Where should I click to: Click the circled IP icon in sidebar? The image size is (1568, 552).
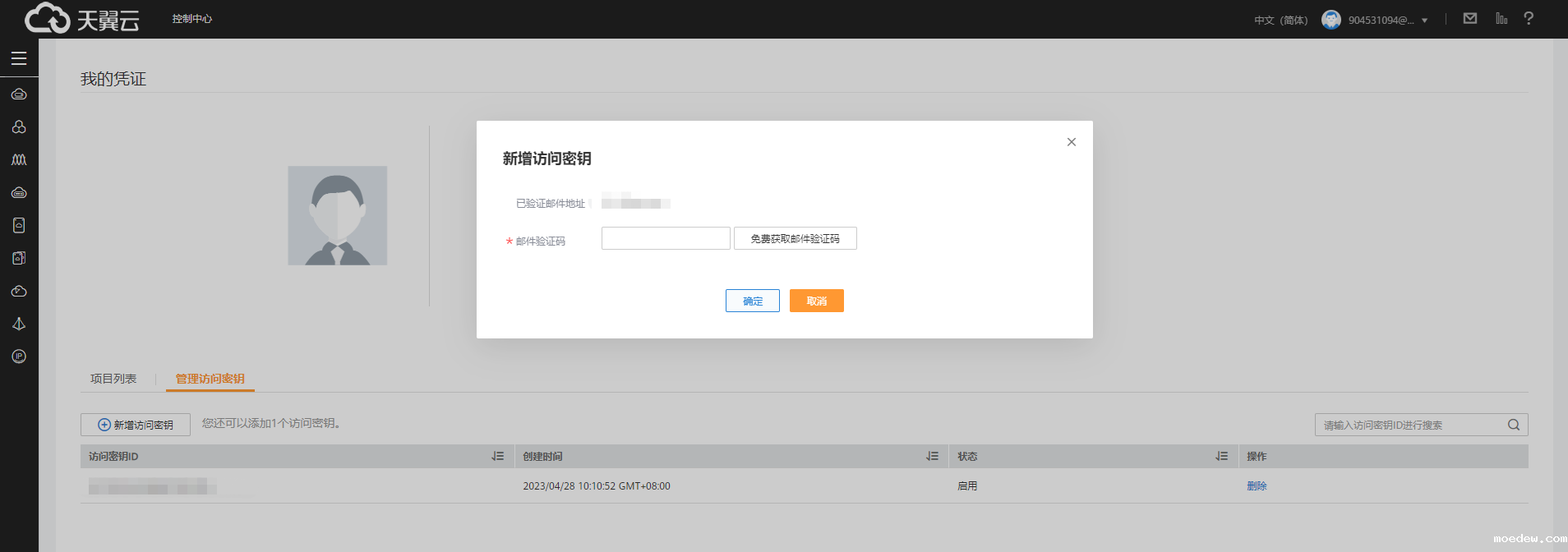(x=19, y=356)
